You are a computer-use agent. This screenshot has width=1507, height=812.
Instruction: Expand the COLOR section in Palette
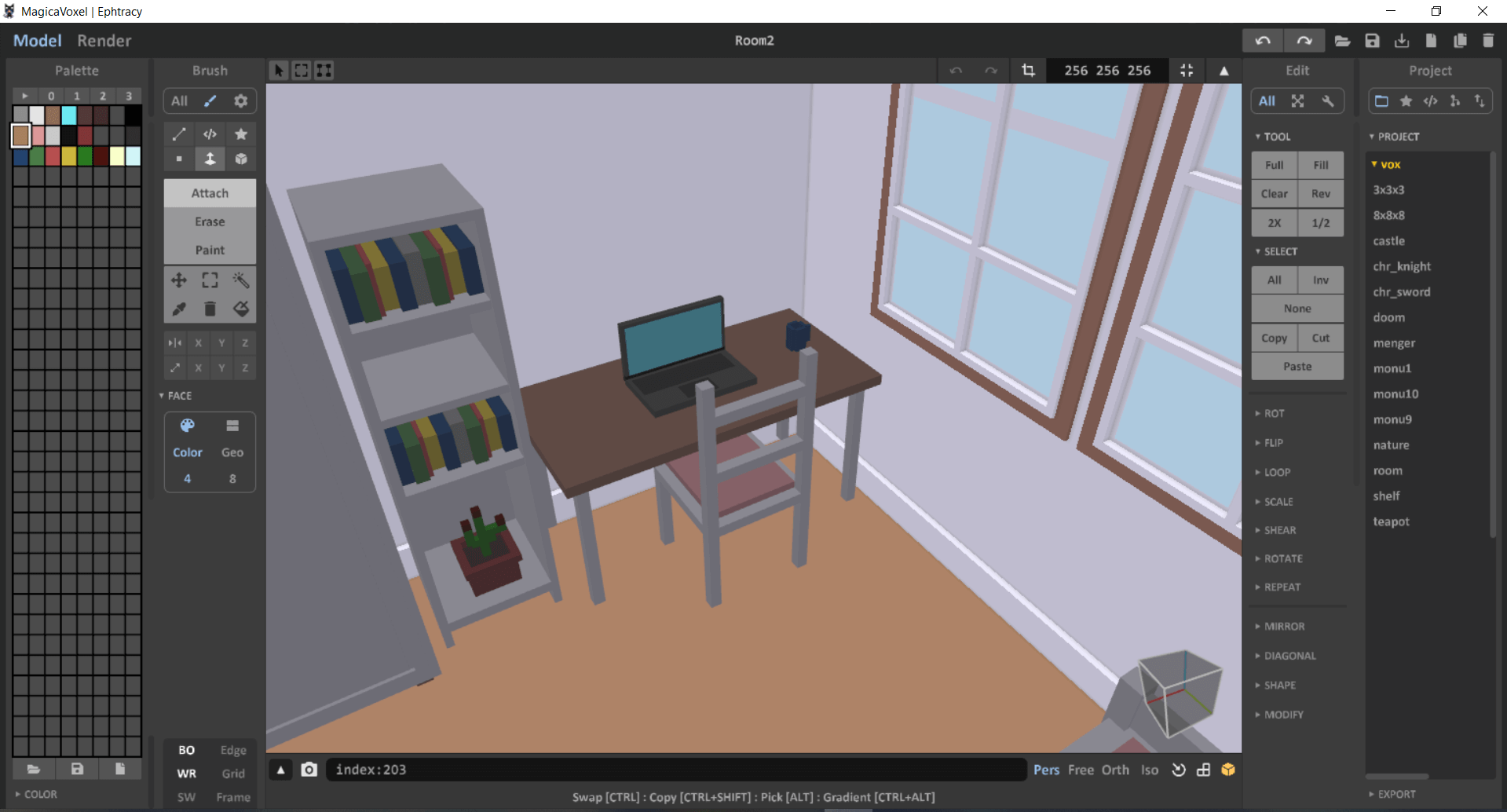pyautogui.click(x=40, y=794)
